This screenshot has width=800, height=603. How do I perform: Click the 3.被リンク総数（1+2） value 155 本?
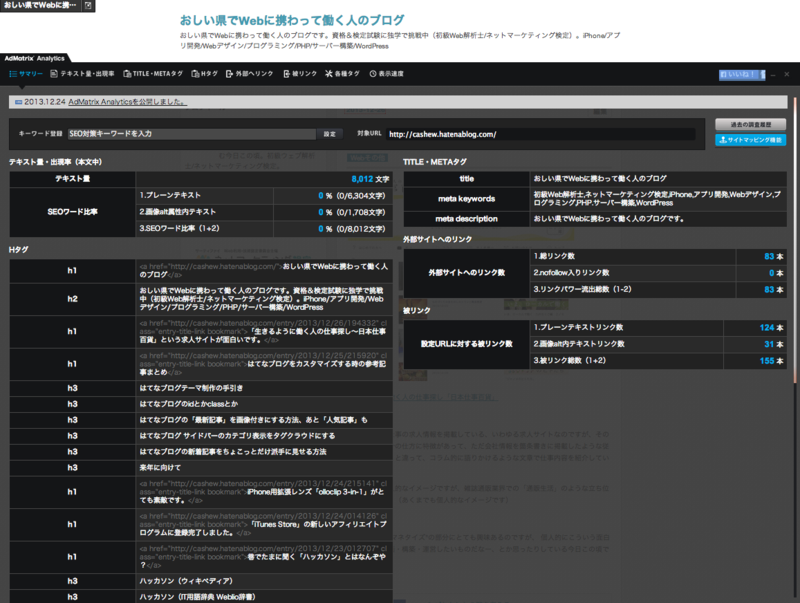pos(771,361)
